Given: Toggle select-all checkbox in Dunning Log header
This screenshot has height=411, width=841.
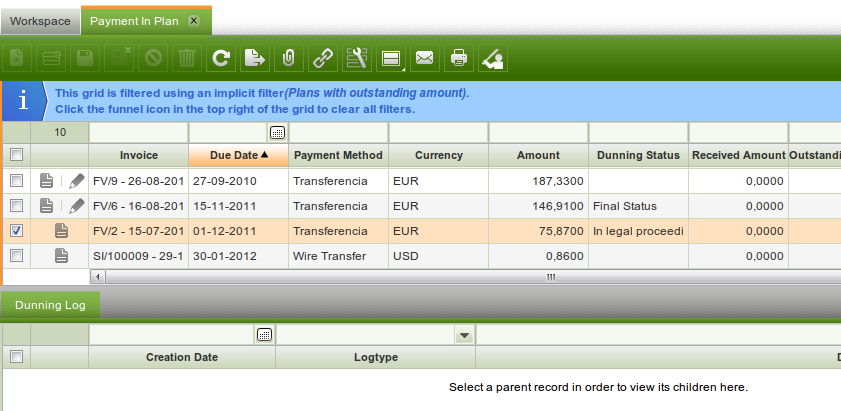Looking at the screenshot, I should (17, 357).
